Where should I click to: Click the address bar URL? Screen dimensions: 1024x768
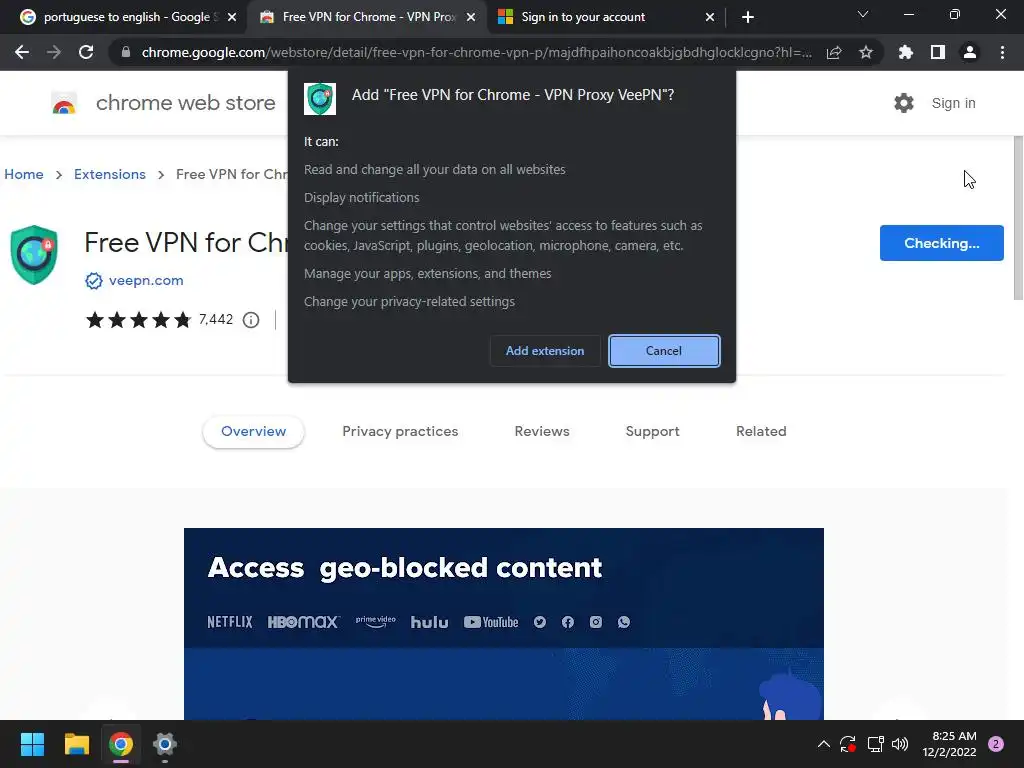tap(477, 52)
